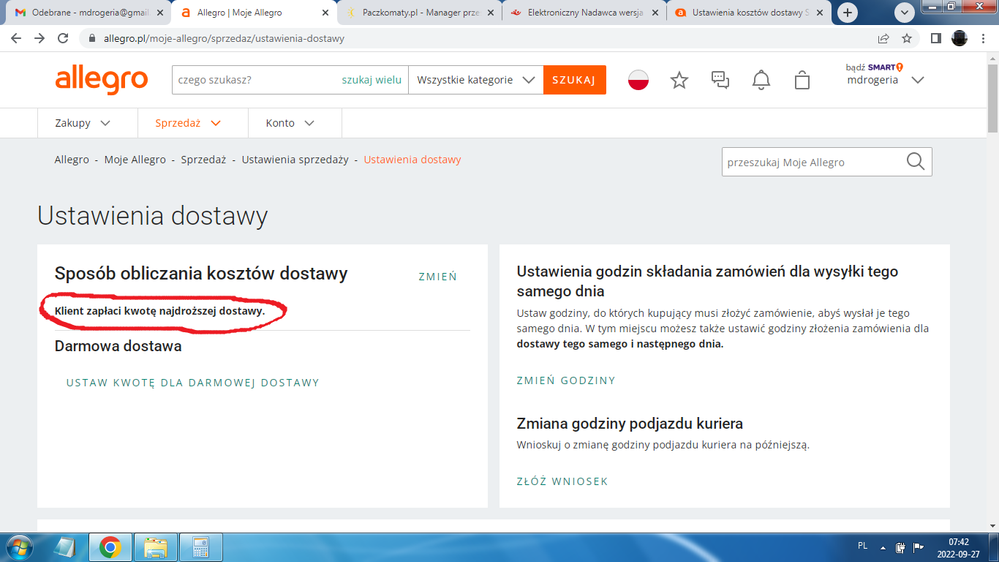
Task: Open Chrome from the Windows taskbar
Action: tap(110, 547)
